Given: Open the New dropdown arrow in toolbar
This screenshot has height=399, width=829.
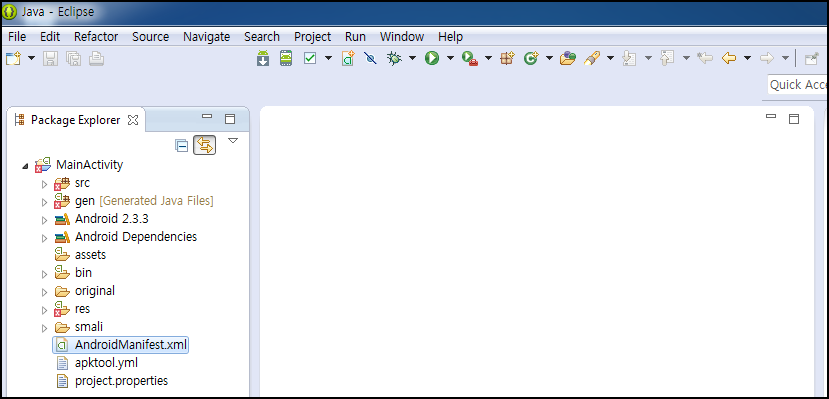Looking at the screenshot, I should point(31,58).
